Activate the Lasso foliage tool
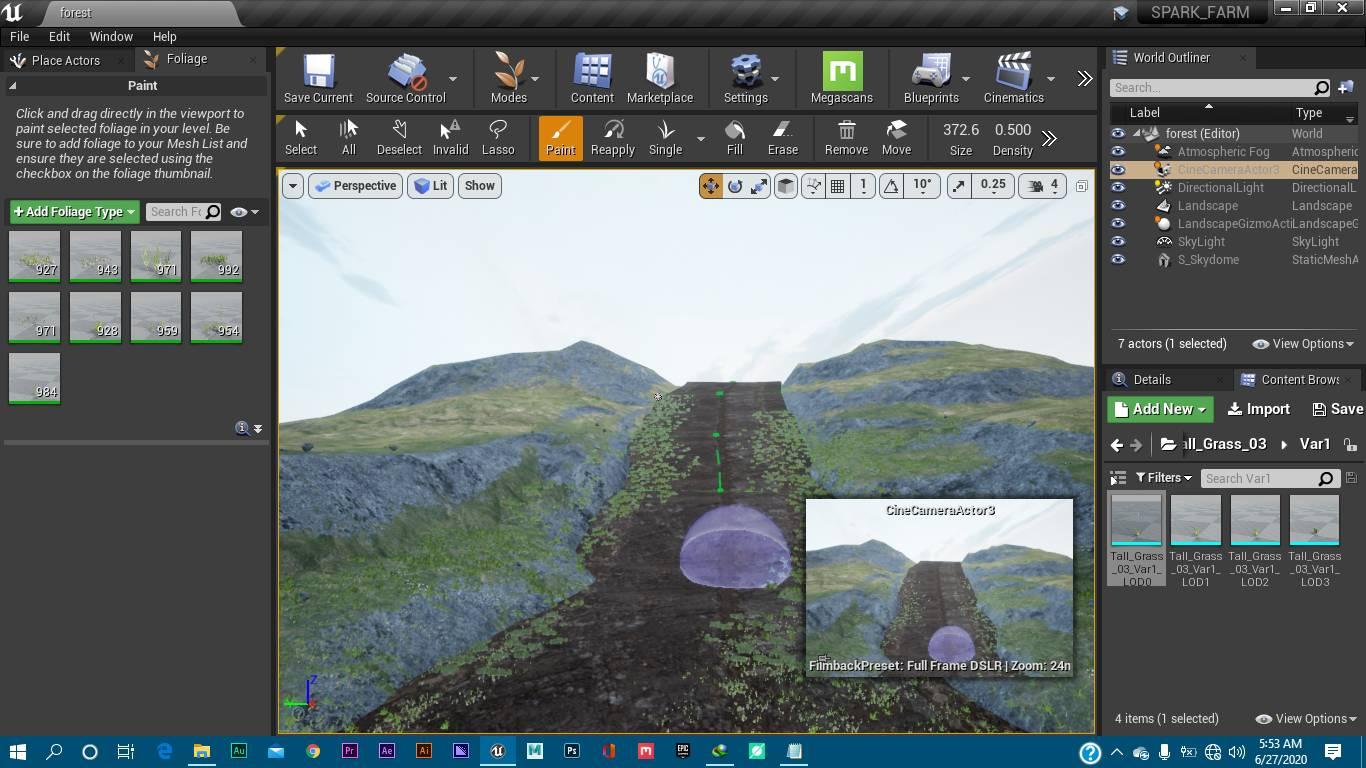This screenshot has width=1366, height=768. pyautogui.click(x=498, y=138)
